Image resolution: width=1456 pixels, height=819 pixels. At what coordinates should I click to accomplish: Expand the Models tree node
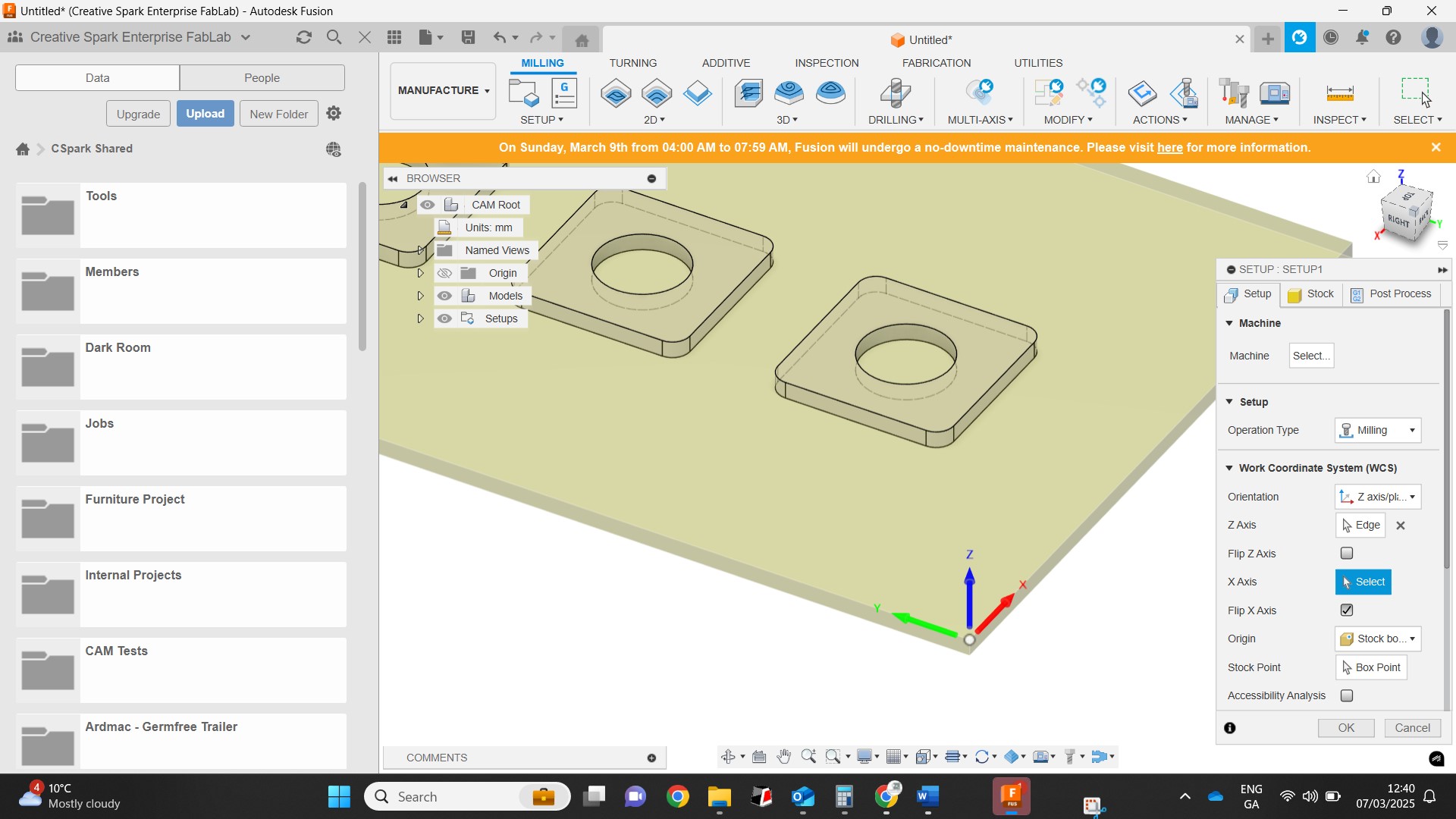[420, 296]
